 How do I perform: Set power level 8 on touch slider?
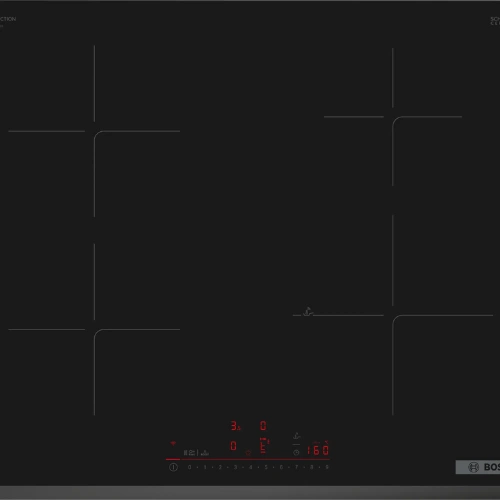pos(312,467)
